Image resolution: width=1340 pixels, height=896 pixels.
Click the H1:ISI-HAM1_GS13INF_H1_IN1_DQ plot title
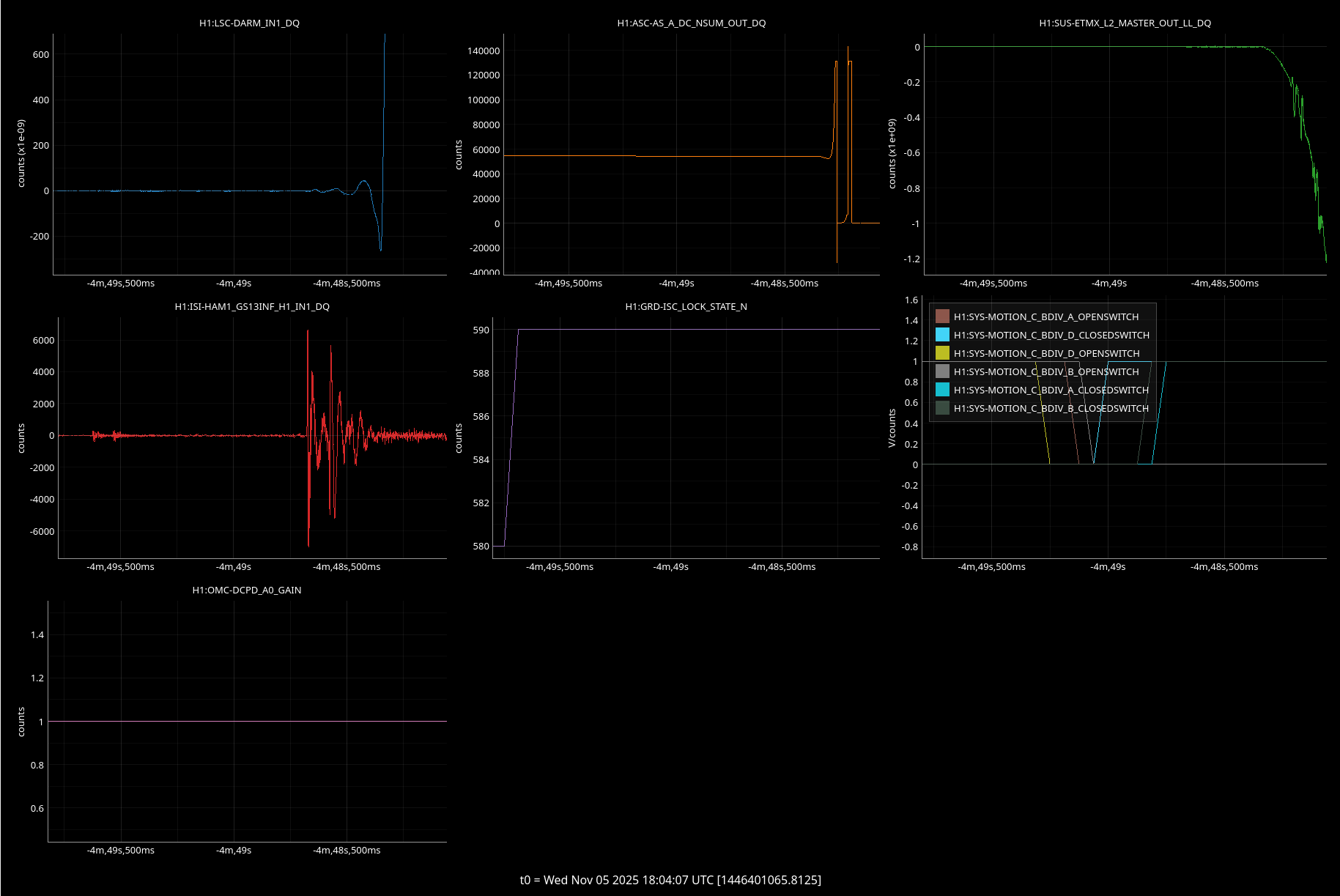pyautogui.click(x=252, y=306)
